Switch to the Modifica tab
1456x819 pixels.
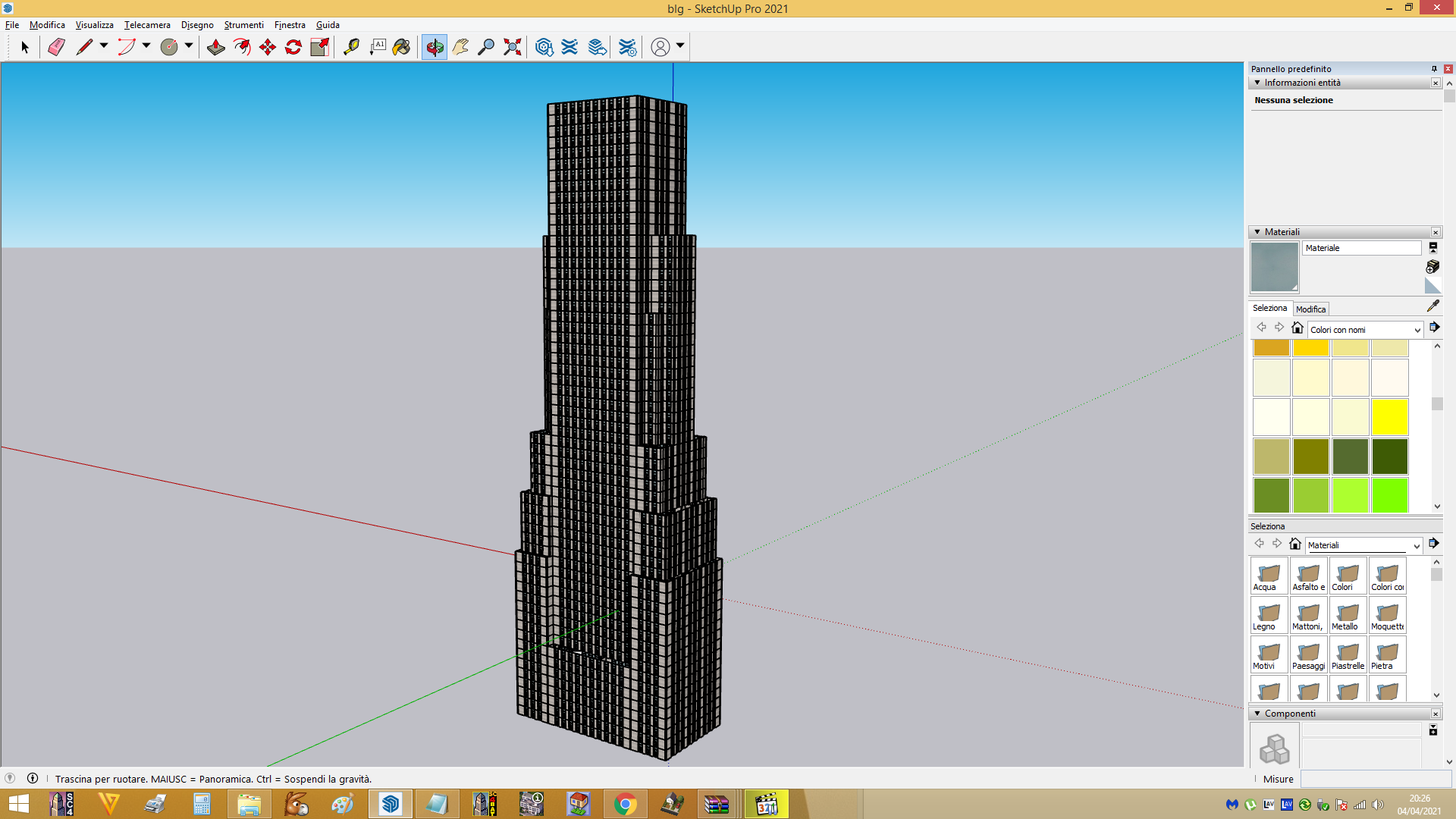coord(1310,309)
